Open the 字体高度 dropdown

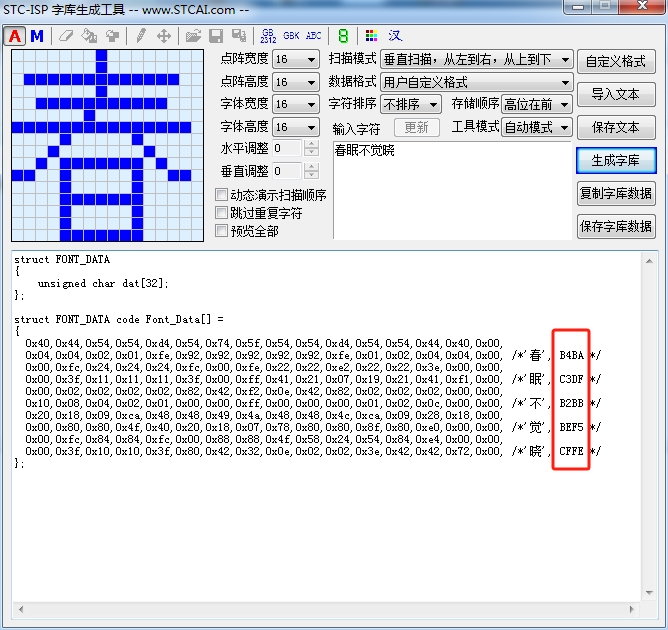pos(296,127)
